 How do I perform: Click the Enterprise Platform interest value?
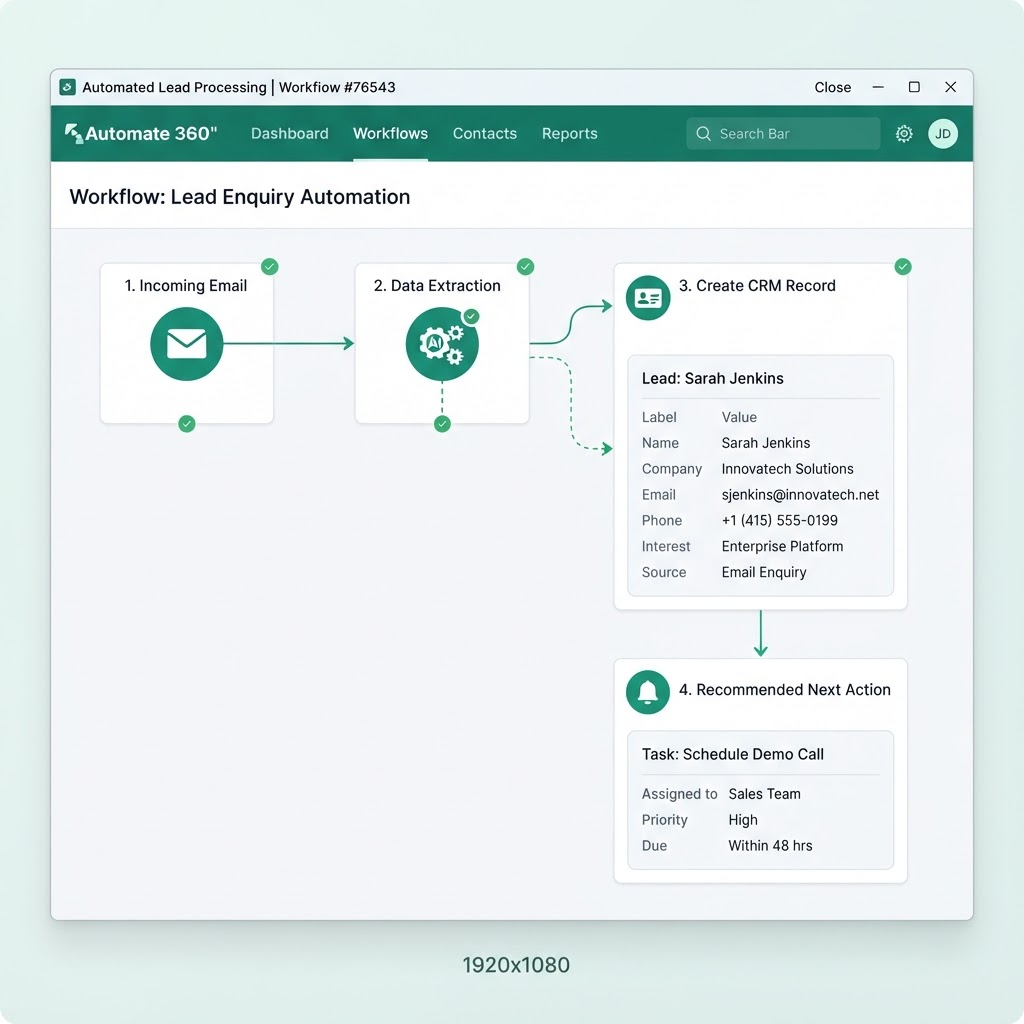click(782, 547)
